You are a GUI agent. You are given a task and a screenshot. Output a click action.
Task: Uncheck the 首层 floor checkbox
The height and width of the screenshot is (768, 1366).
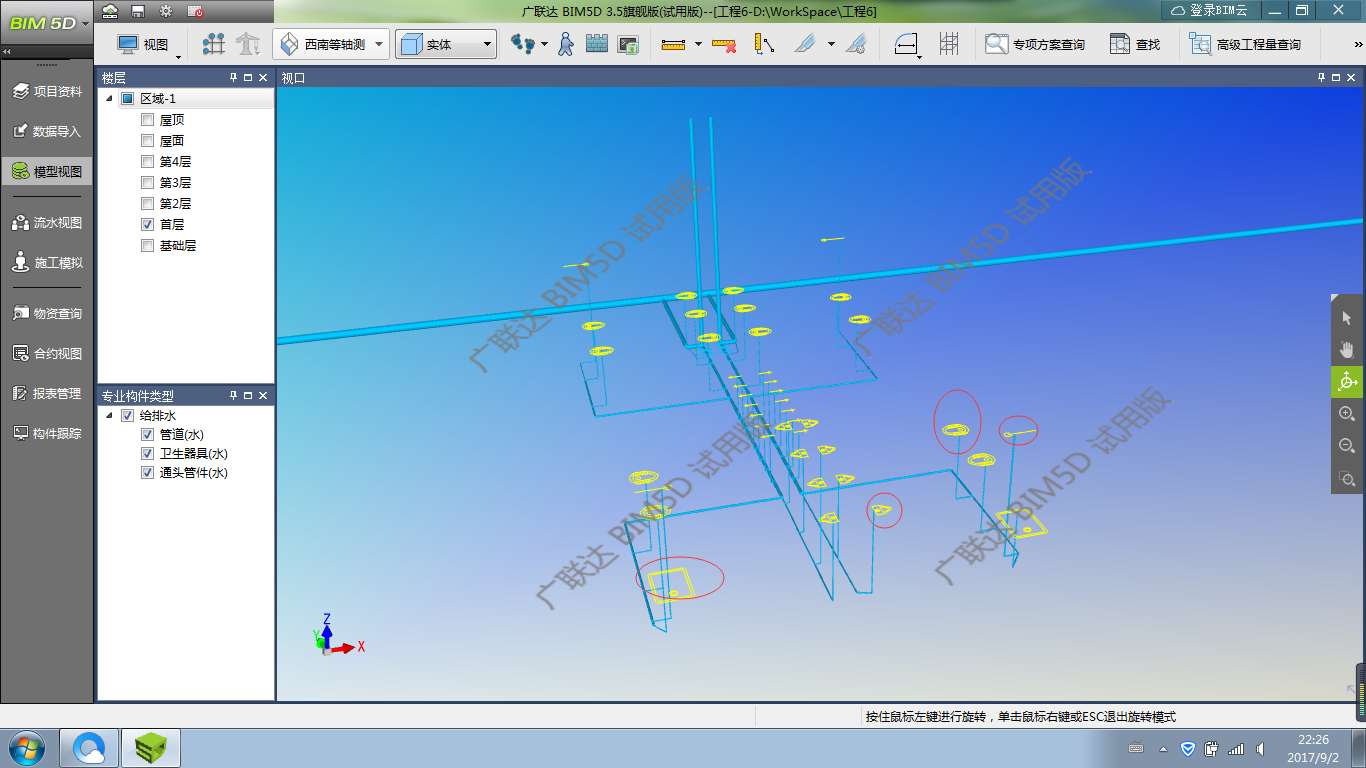(x=148, y=225)
